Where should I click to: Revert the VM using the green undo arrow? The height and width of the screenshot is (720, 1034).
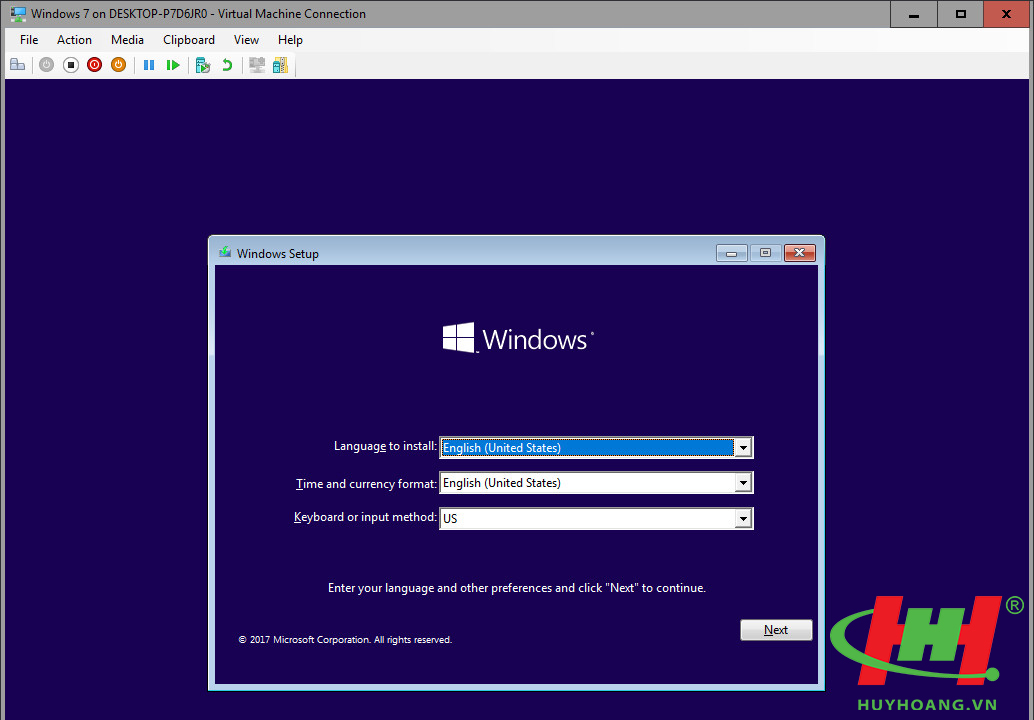click(227, 65)
